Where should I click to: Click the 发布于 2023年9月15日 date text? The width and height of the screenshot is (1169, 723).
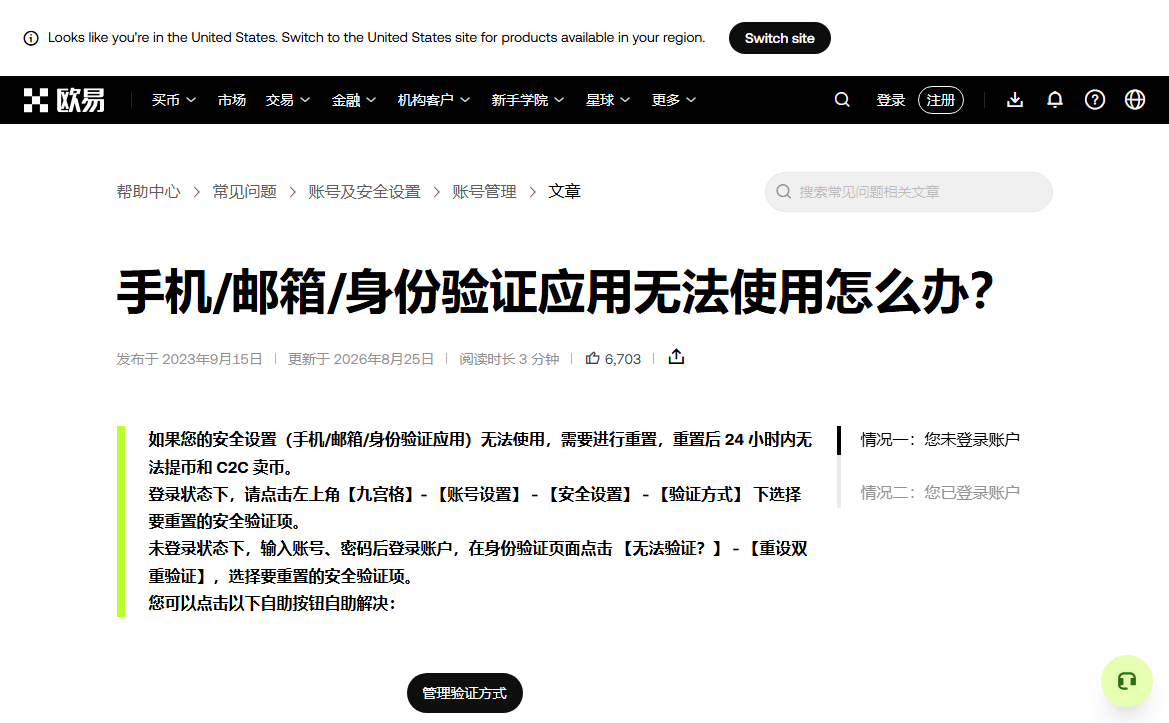[x=189, y=359]
